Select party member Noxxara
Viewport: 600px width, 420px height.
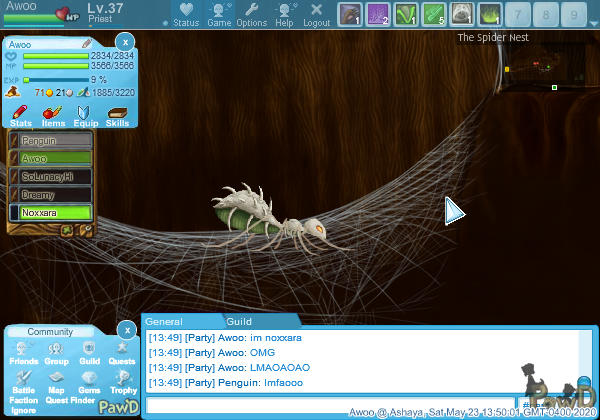[50, 212]
